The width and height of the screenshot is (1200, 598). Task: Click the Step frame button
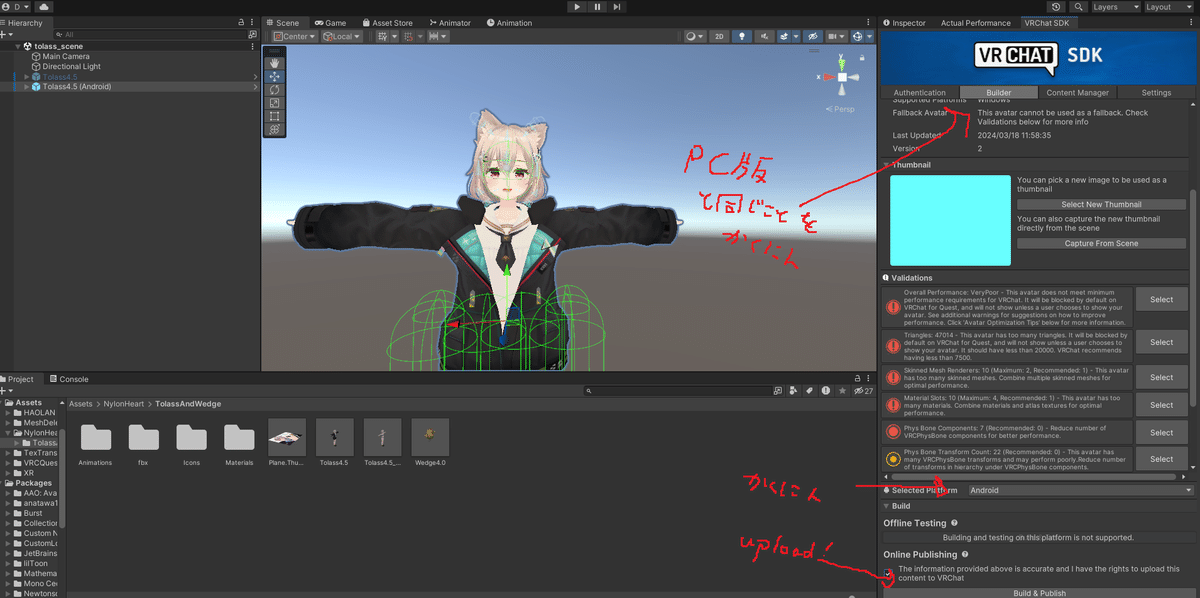coord(619,7)
